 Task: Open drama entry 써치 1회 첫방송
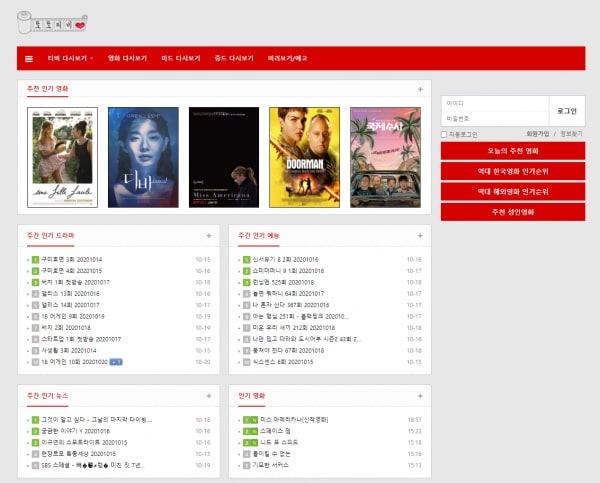[x=75, y=282]
